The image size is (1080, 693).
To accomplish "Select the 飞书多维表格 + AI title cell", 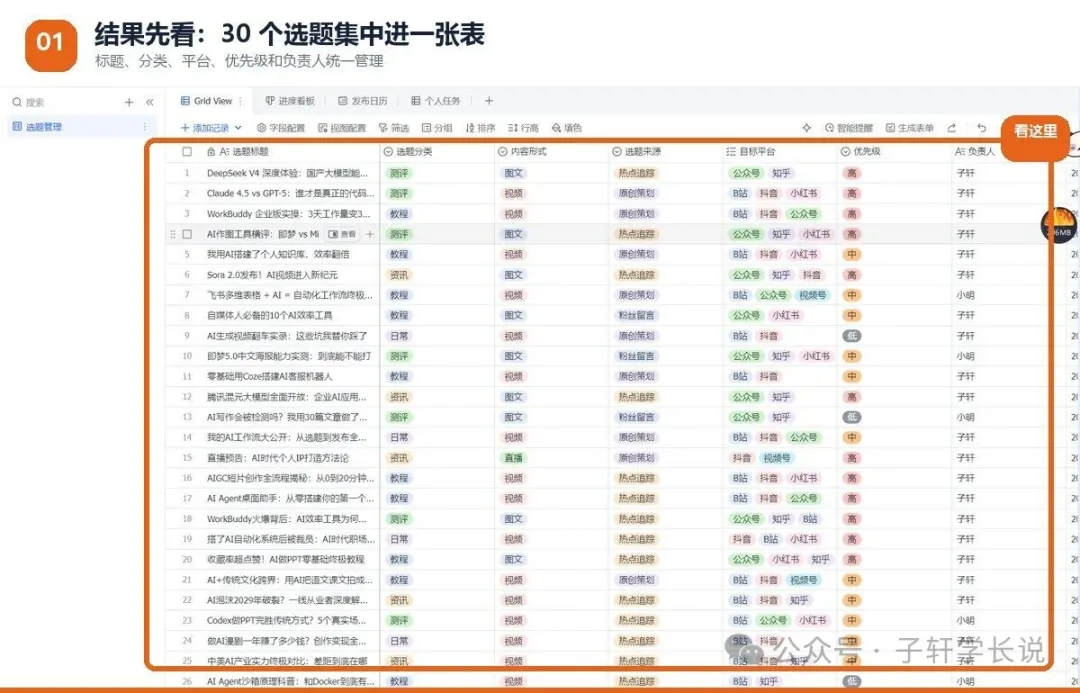I will click(289, 295).
